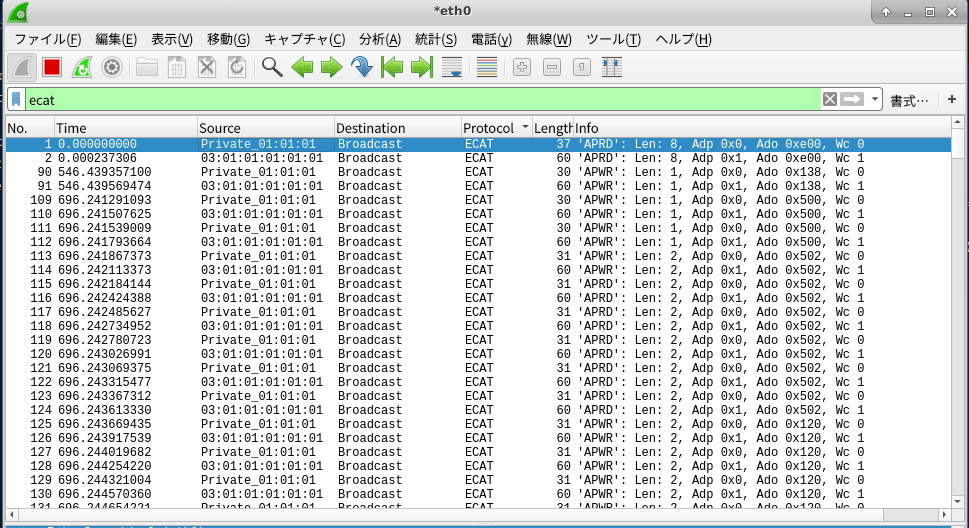Open the 統計(S) menu
This screenshot has height=528, width=969.
coord(436,40)
